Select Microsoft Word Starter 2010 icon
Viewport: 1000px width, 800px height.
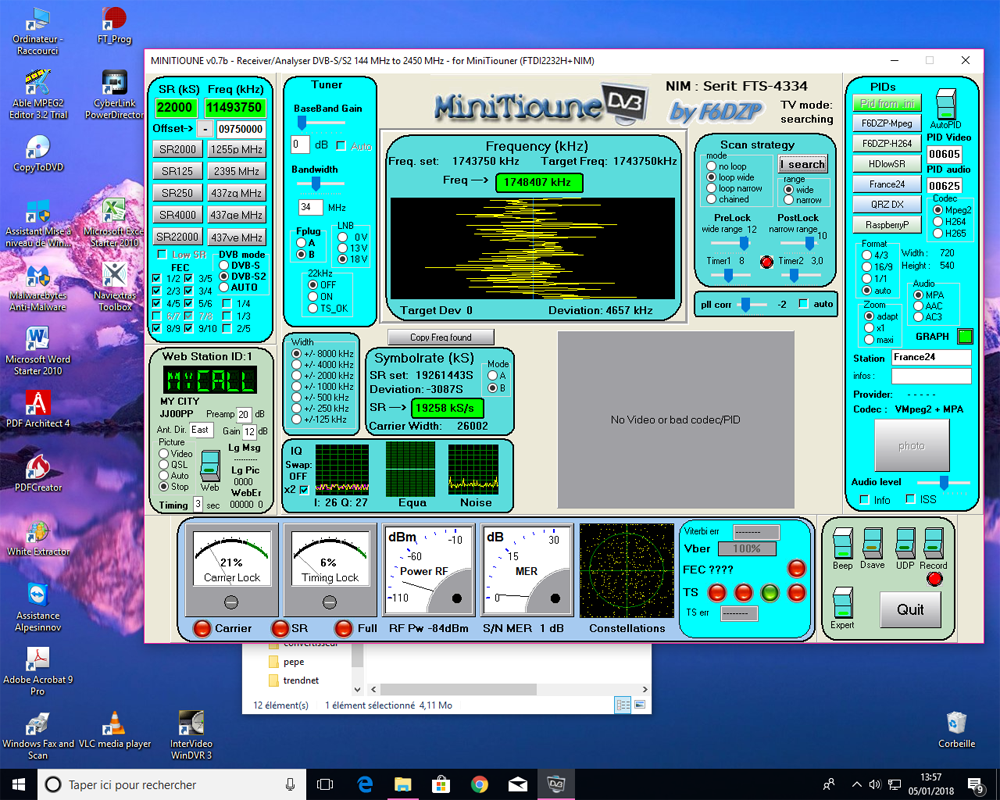coord(38,352)
